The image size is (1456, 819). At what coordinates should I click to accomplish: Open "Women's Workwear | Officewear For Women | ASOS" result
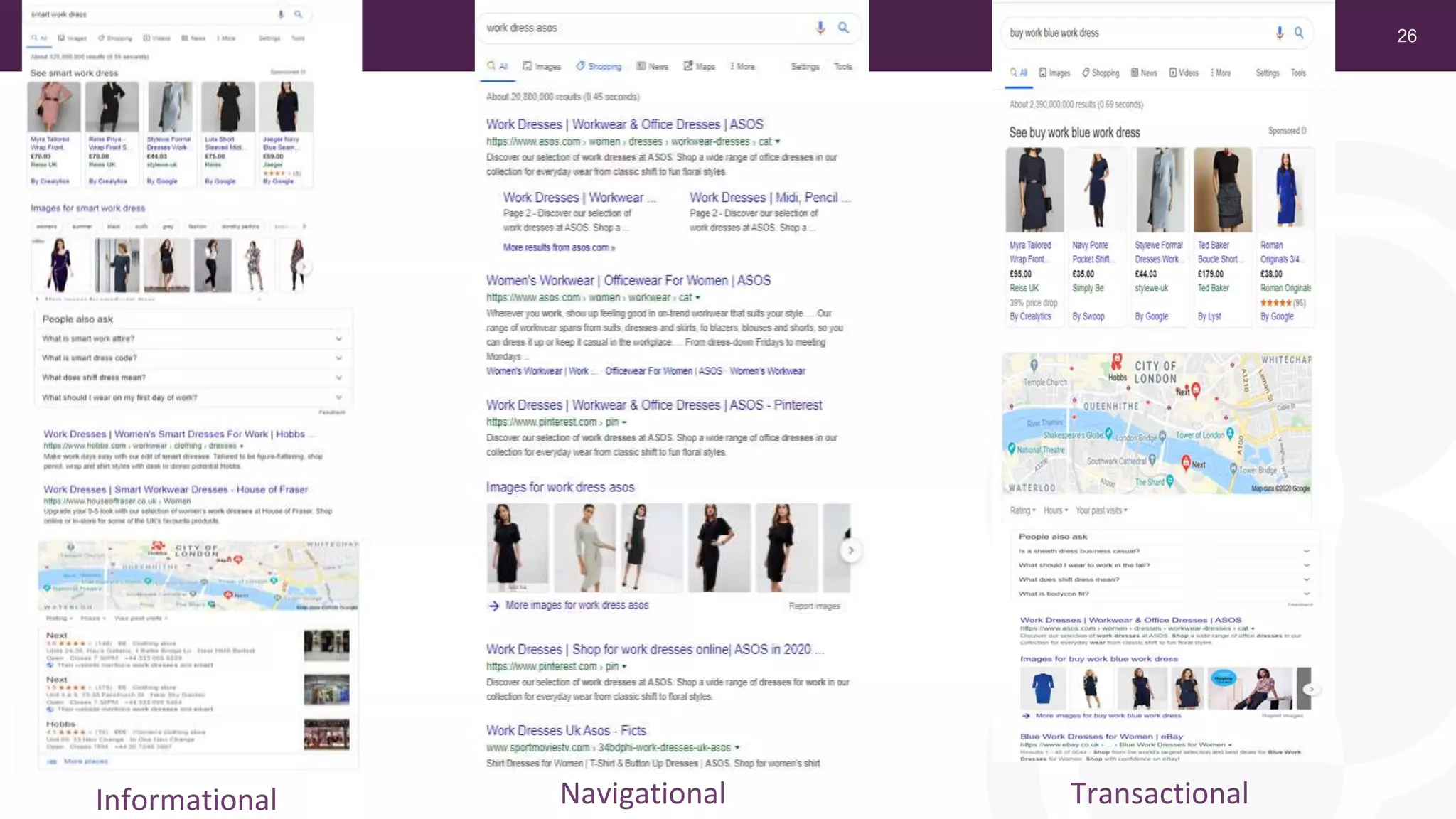[x=628, y=281]
